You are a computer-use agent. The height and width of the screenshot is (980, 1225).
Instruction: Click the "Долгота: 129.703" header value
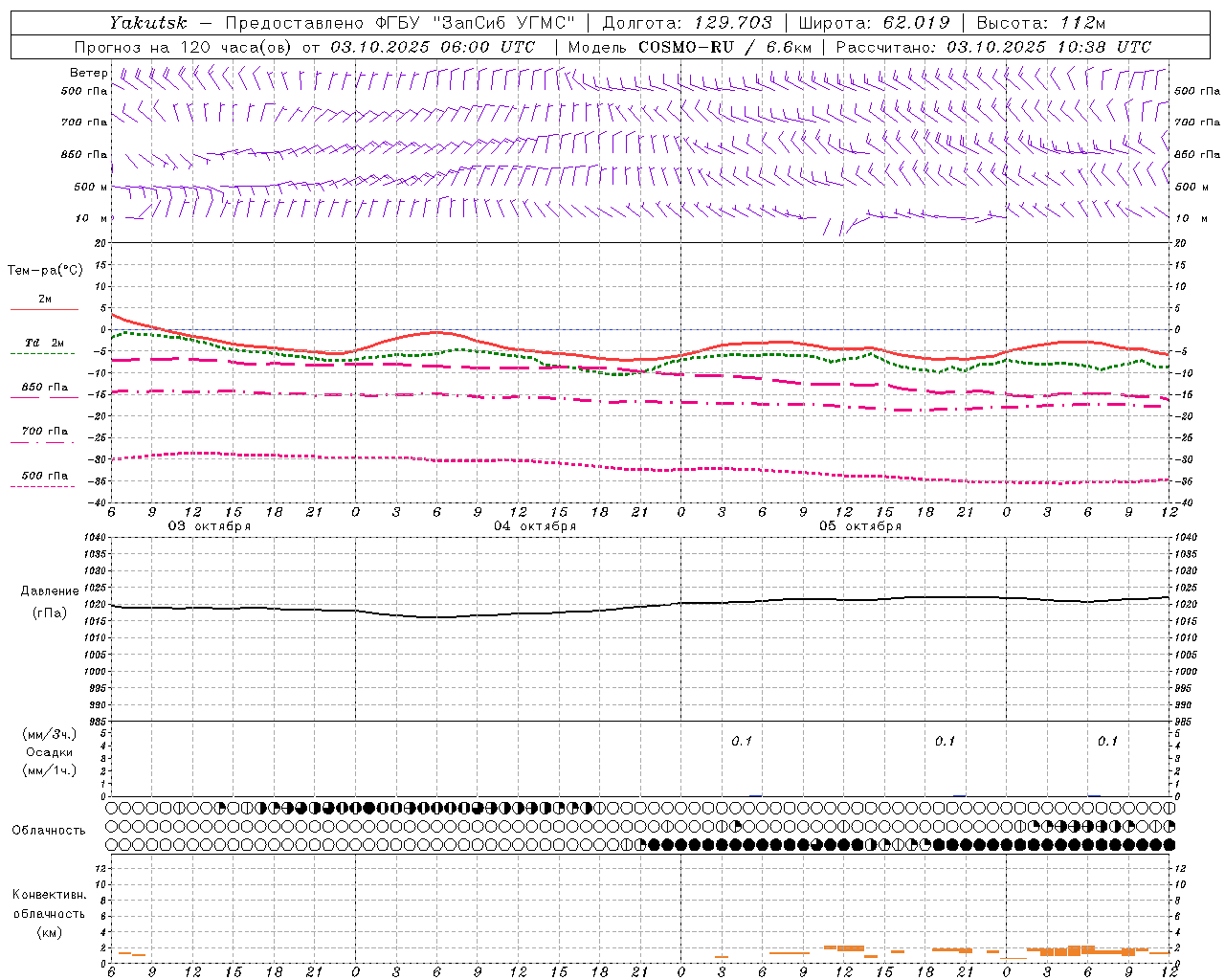(x=686, y=22)
